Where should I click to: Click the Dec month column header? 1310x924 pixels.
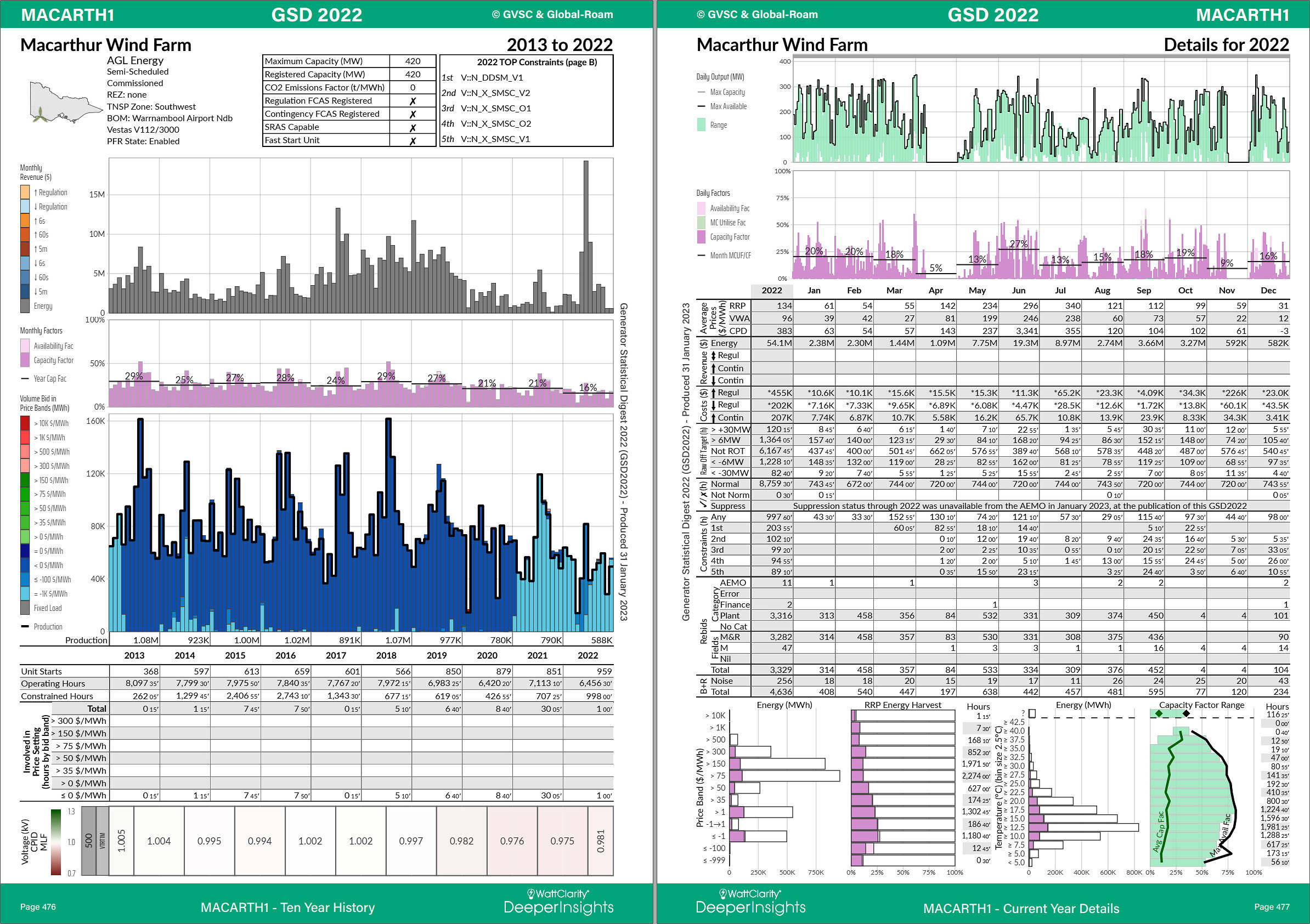[1268, 290]
